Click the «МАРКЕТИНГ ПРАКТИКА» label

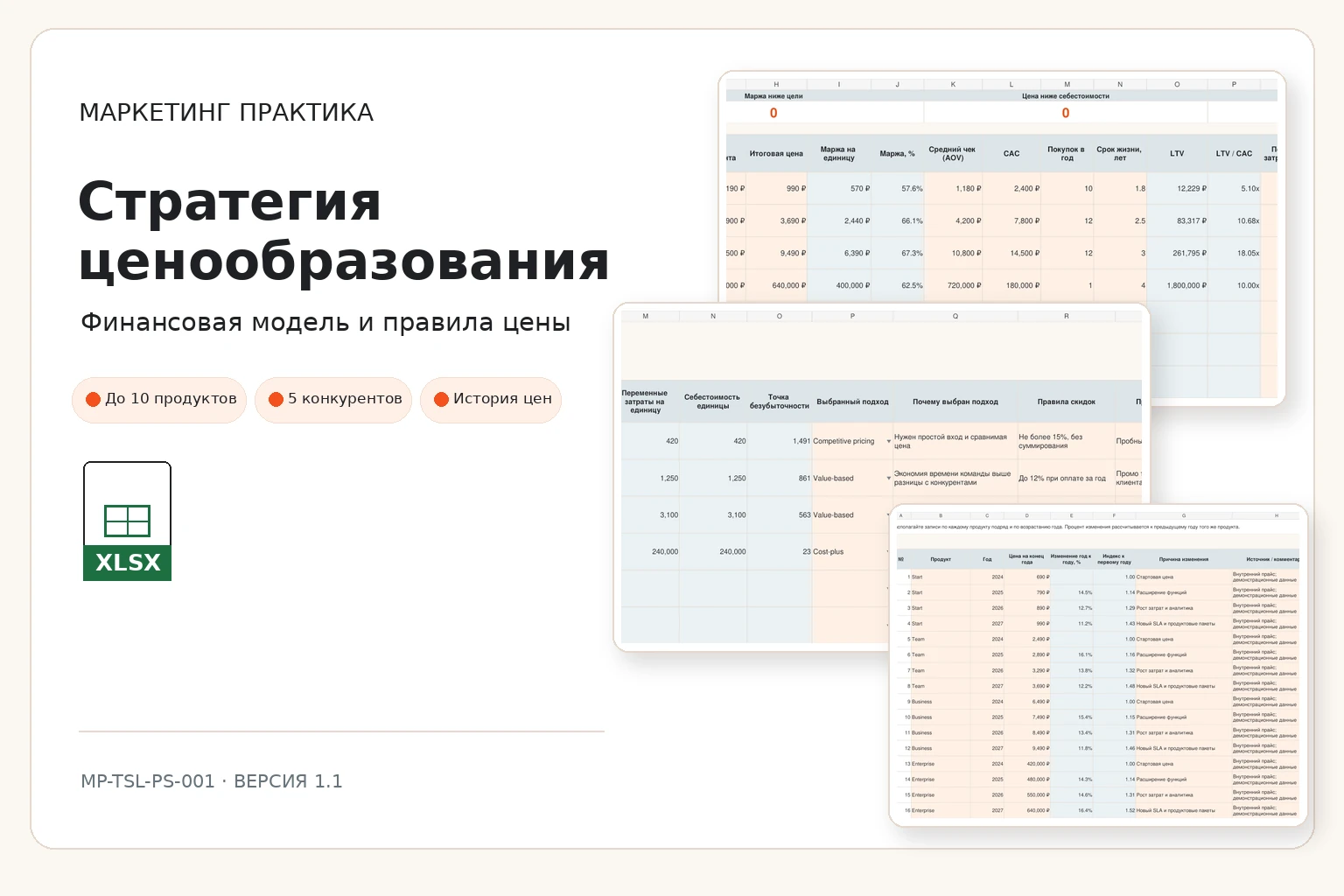click(x=227, y=113)
